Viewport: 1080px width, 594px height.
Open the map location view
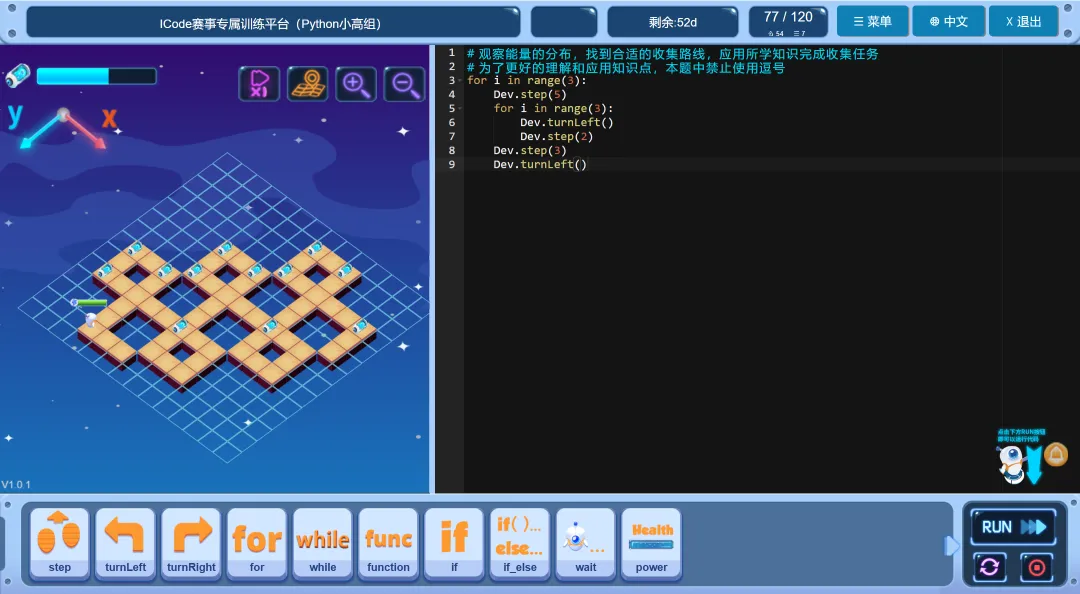307,84
